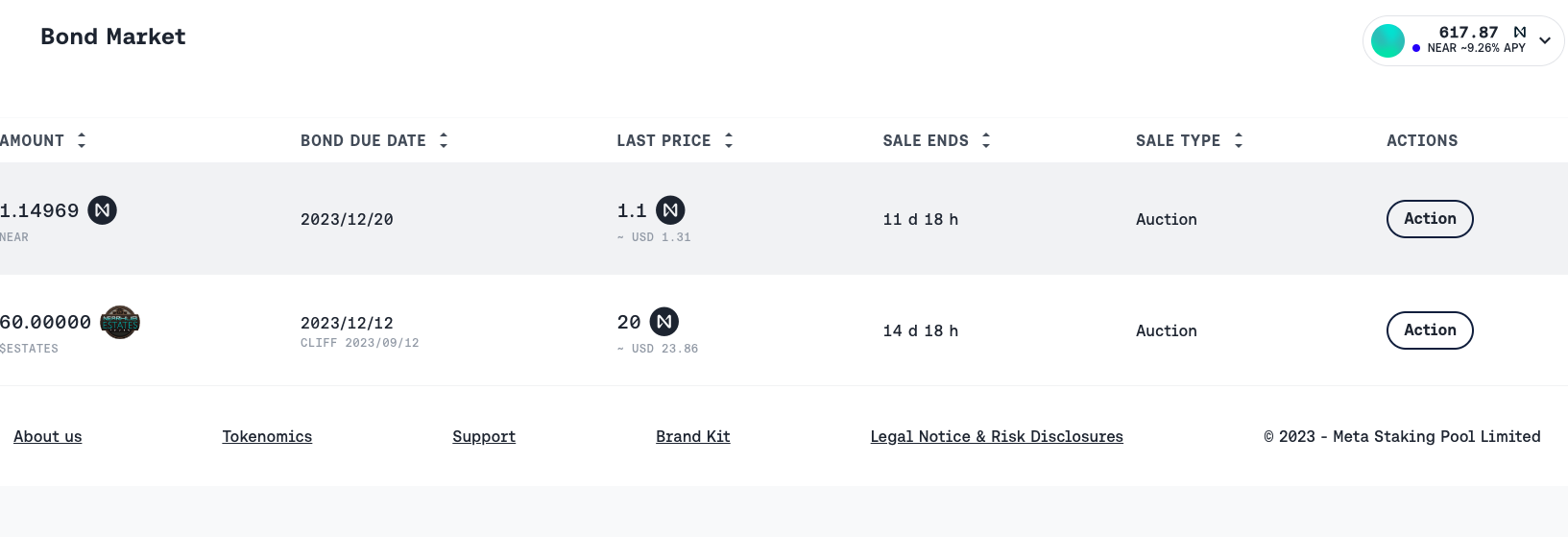Select the 2023/12/20 bond row

pos(347,220)
